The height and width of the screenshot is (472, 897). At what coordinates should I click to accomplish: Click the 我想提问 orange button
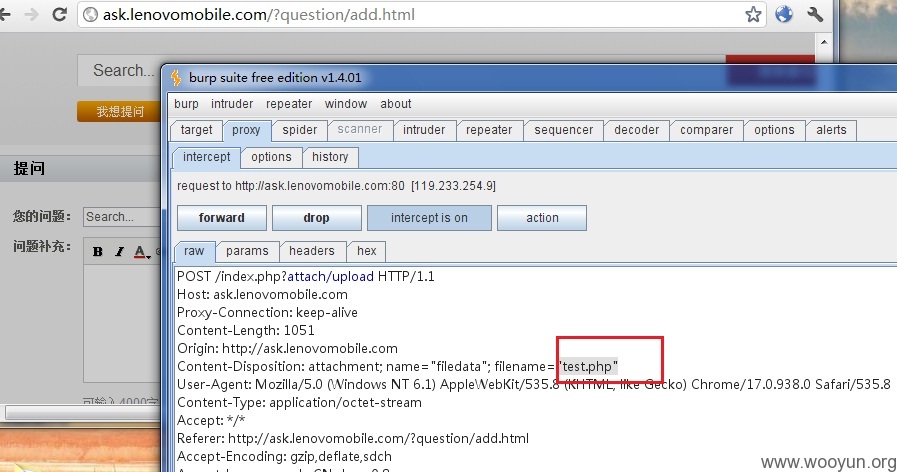coord(119,112)
